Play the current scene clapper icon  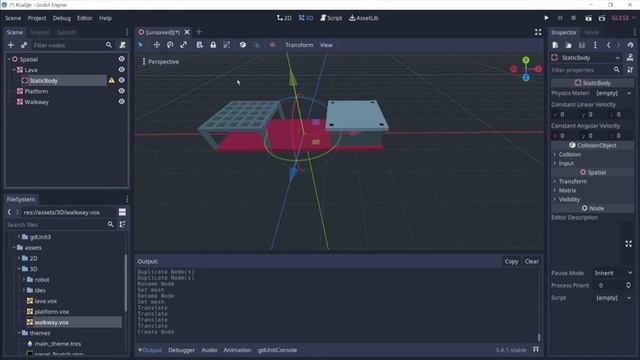click(588, 18)
